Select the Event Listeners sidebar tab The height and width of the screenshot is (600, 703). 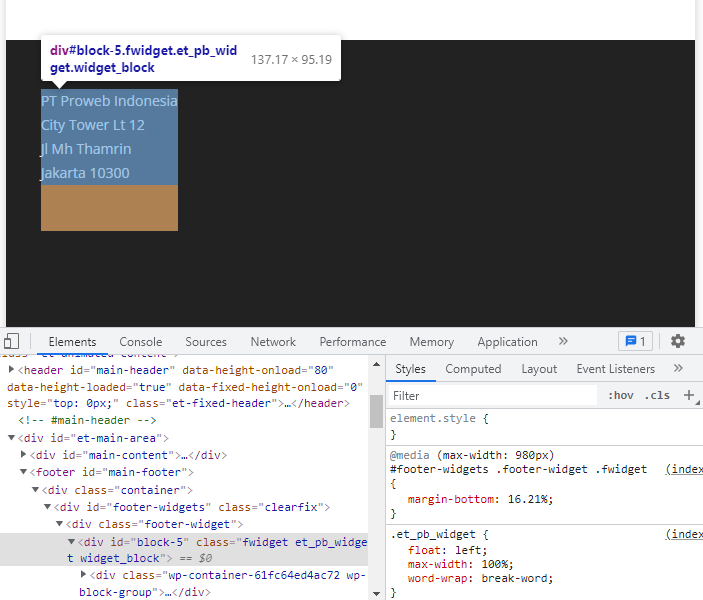tap(616, 369)
